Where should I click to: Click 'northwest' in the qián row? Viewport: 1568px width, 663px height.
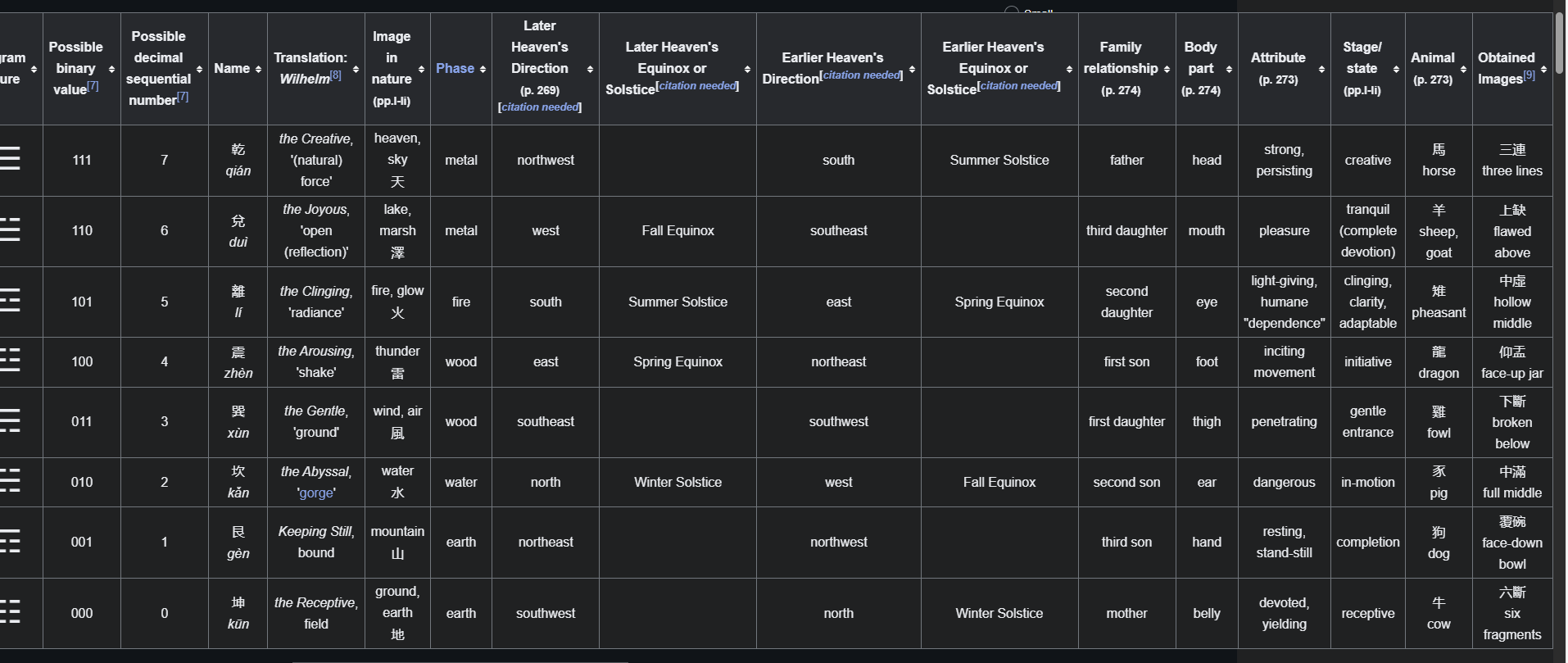(546, 160)
